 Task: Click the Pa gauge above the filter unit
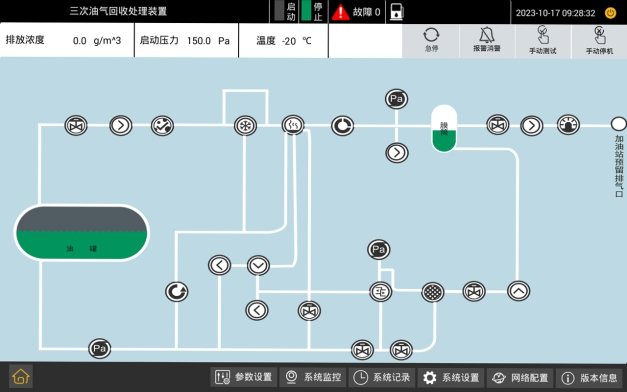pos(379,250)
